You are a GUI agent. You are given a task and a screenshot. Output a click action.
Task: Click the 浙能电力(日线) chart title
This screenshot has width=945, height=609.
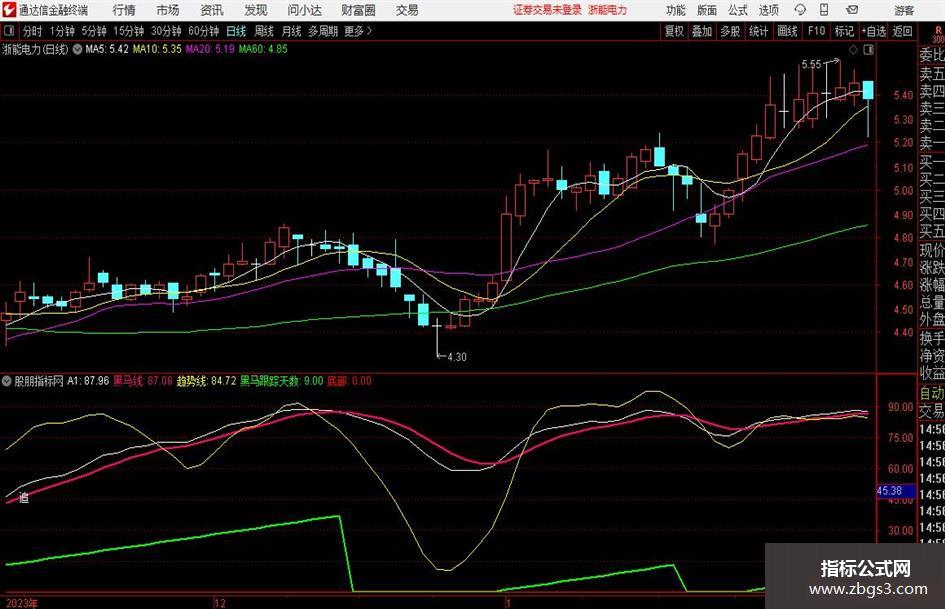pyautogui.click(x=35, y=49)
